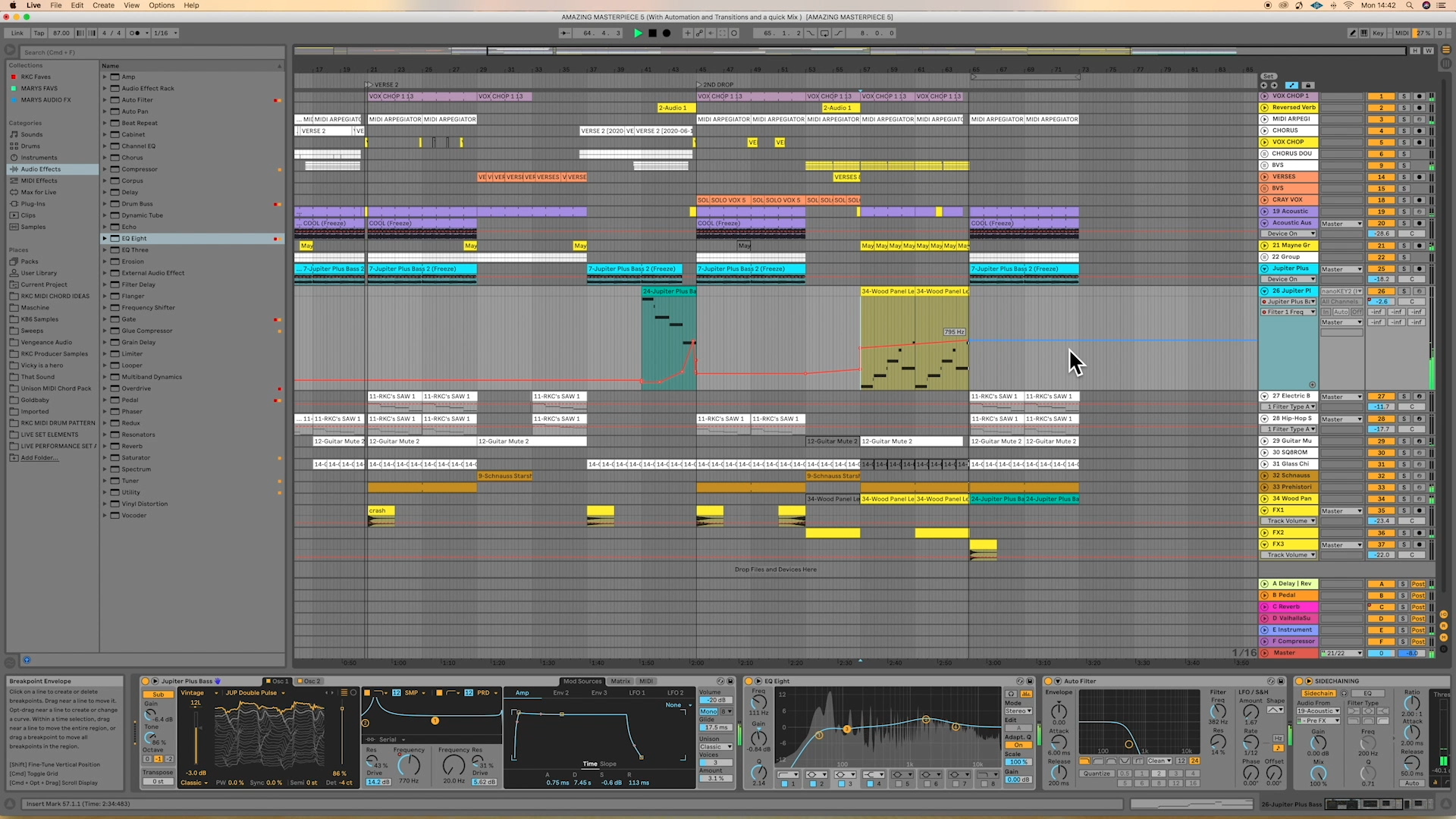This screenshot has width=1456, height=819.
Task: Open the Auto Filter Clean circuit dropdown
Action: tap(1159, 761)
